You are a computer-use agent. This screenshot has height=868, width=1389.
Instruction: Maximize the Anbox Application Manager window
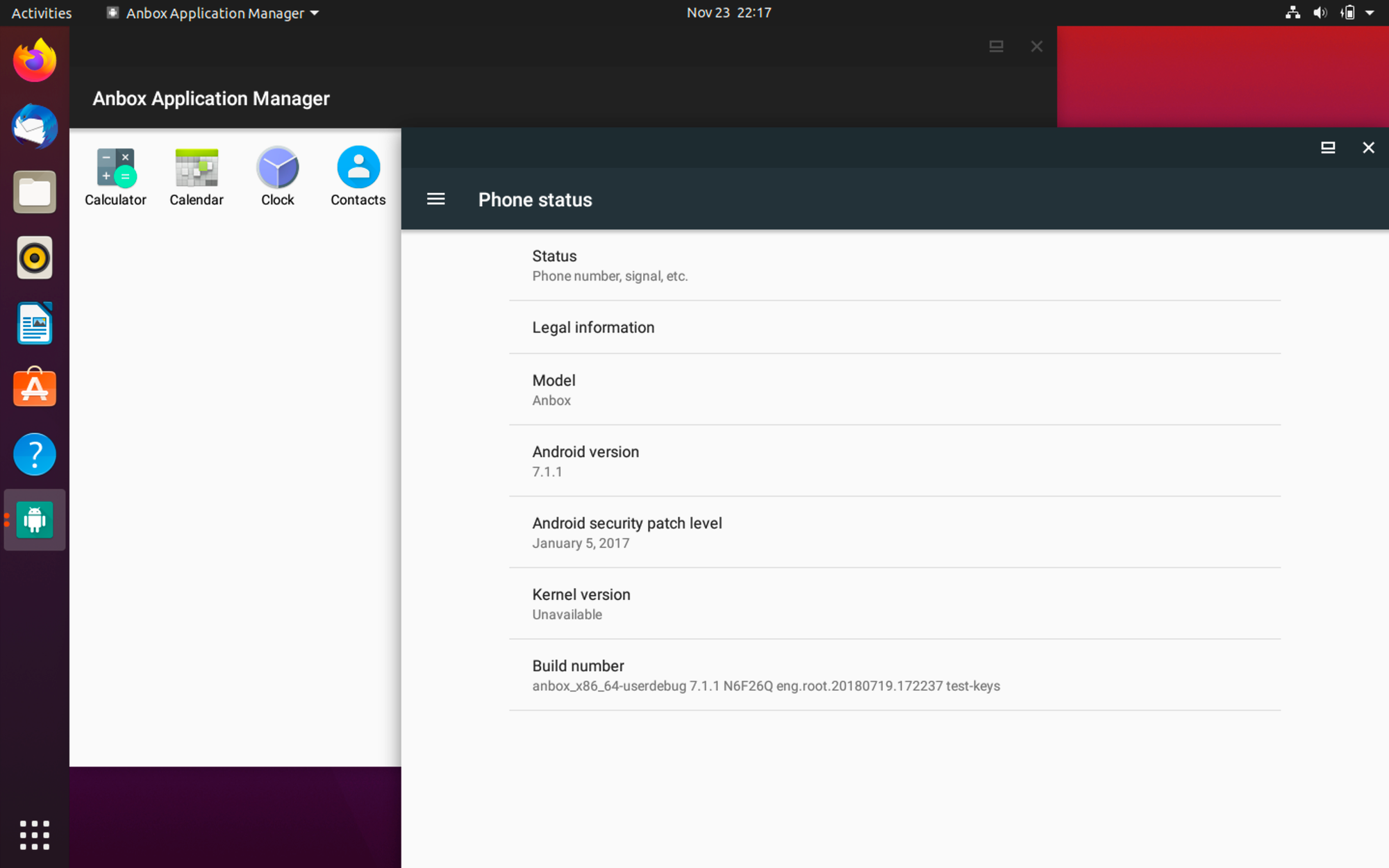996,47
